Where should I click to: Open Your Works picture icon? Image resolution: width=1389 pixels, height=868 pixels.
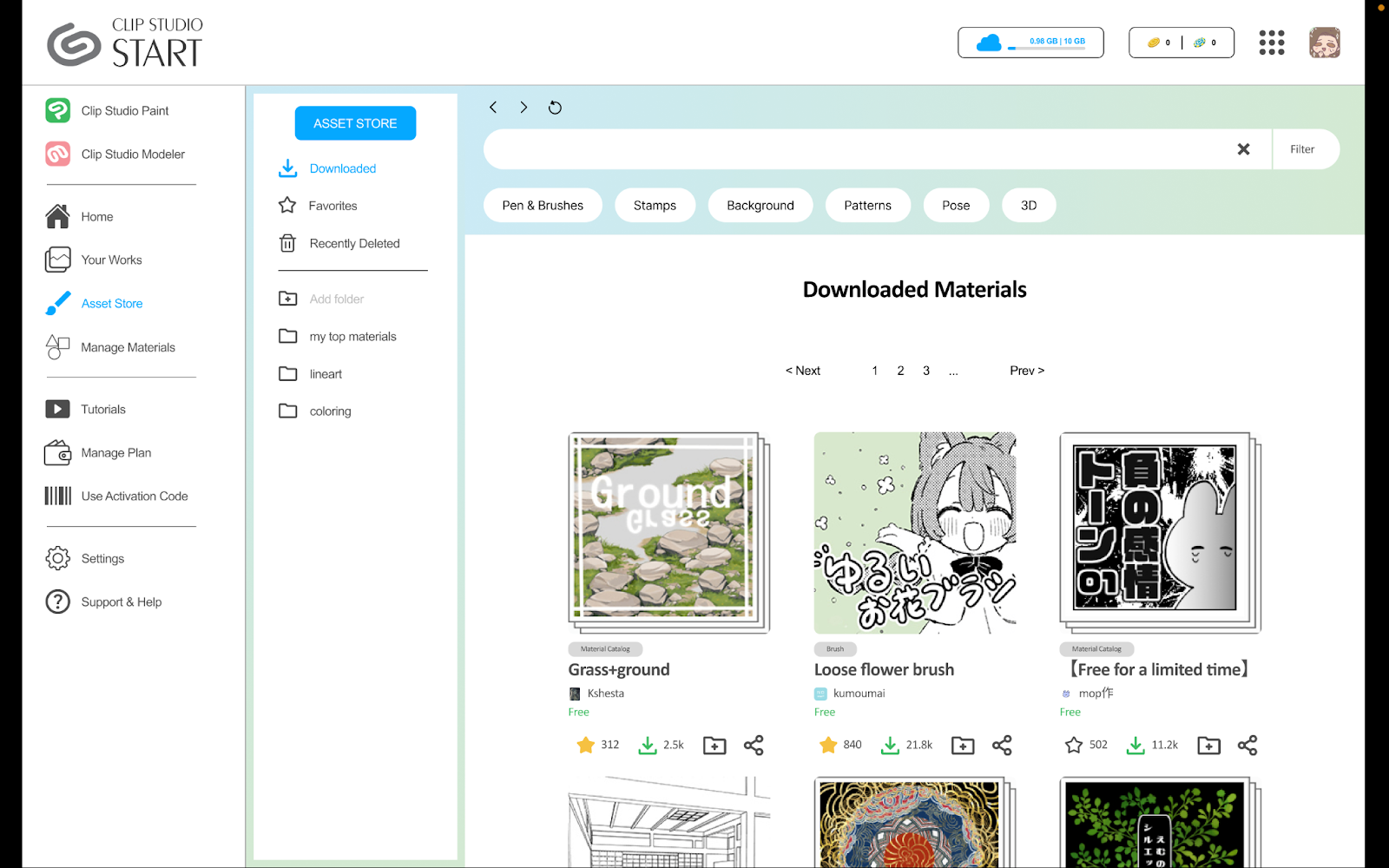pos(58,260)
